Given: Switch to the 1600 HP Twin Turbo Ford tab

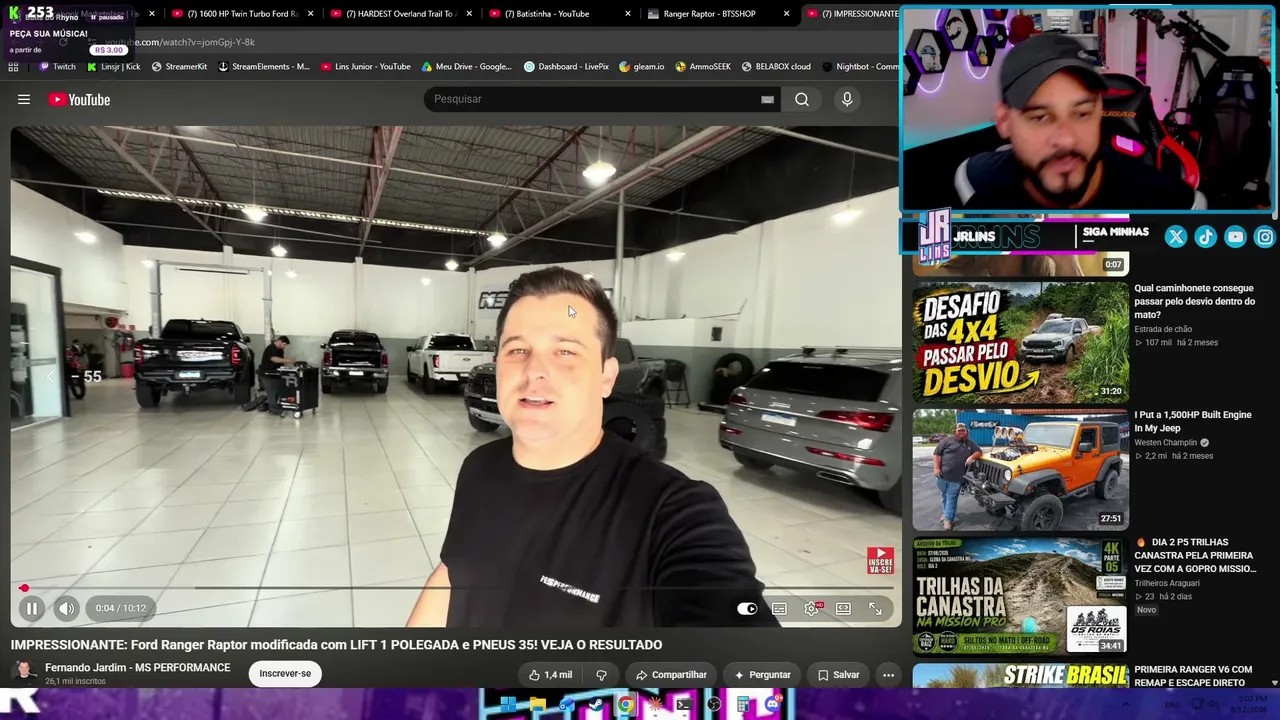Looking at the screenshot, I should 243,14.
